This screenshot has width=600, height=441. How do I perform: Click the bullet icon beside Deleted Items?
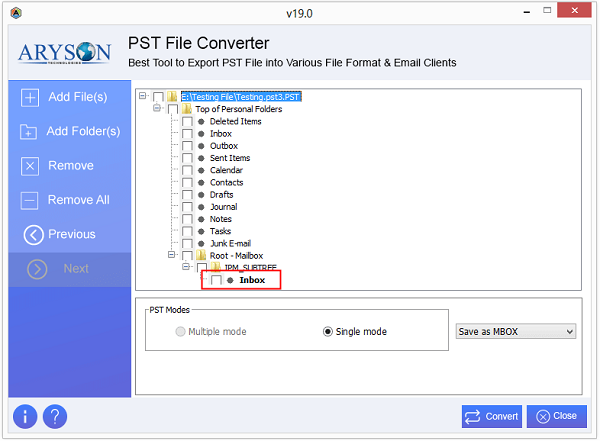point(201,122)
